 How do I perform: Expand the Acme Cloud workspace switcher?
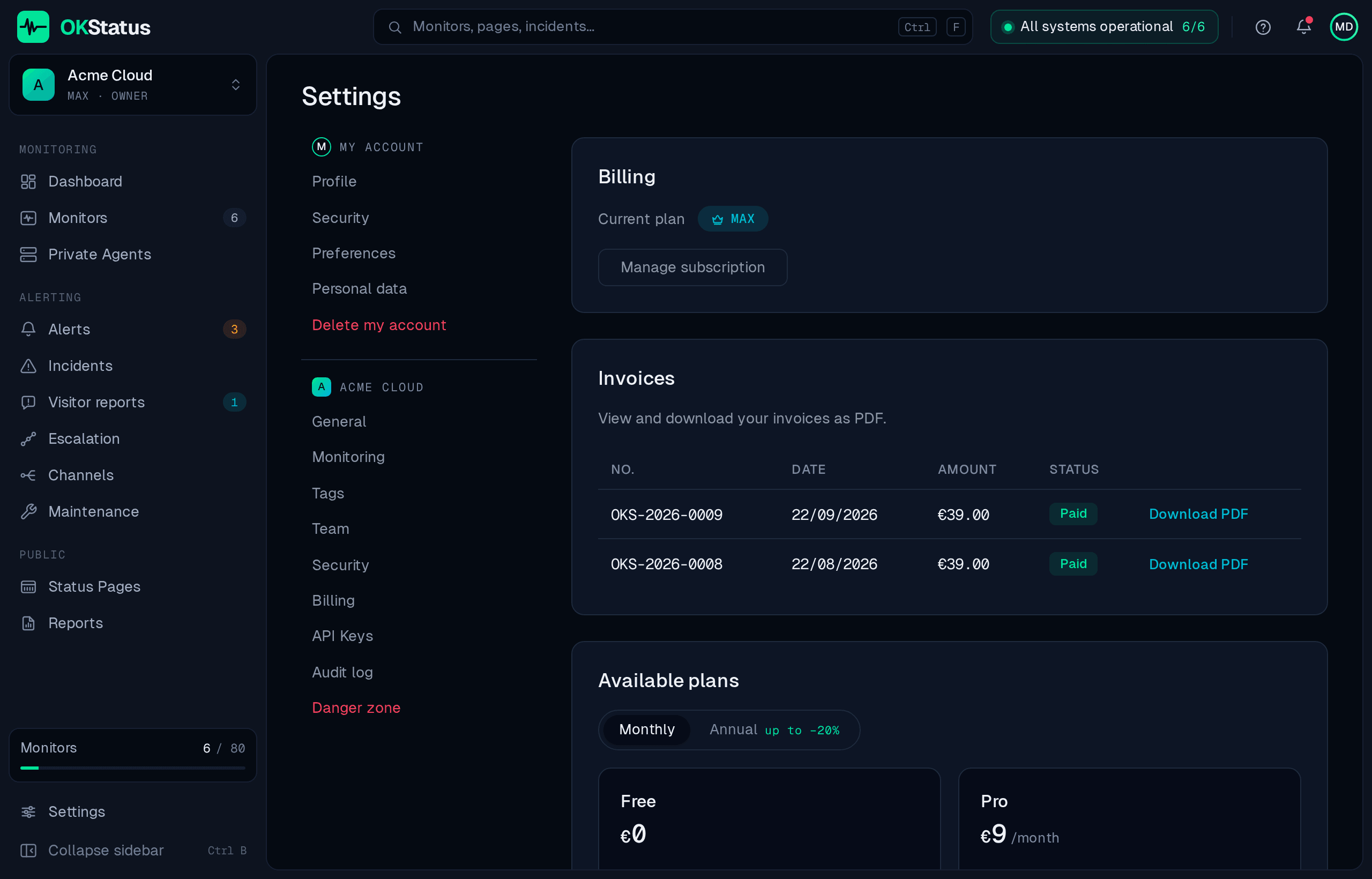[133, 85]
